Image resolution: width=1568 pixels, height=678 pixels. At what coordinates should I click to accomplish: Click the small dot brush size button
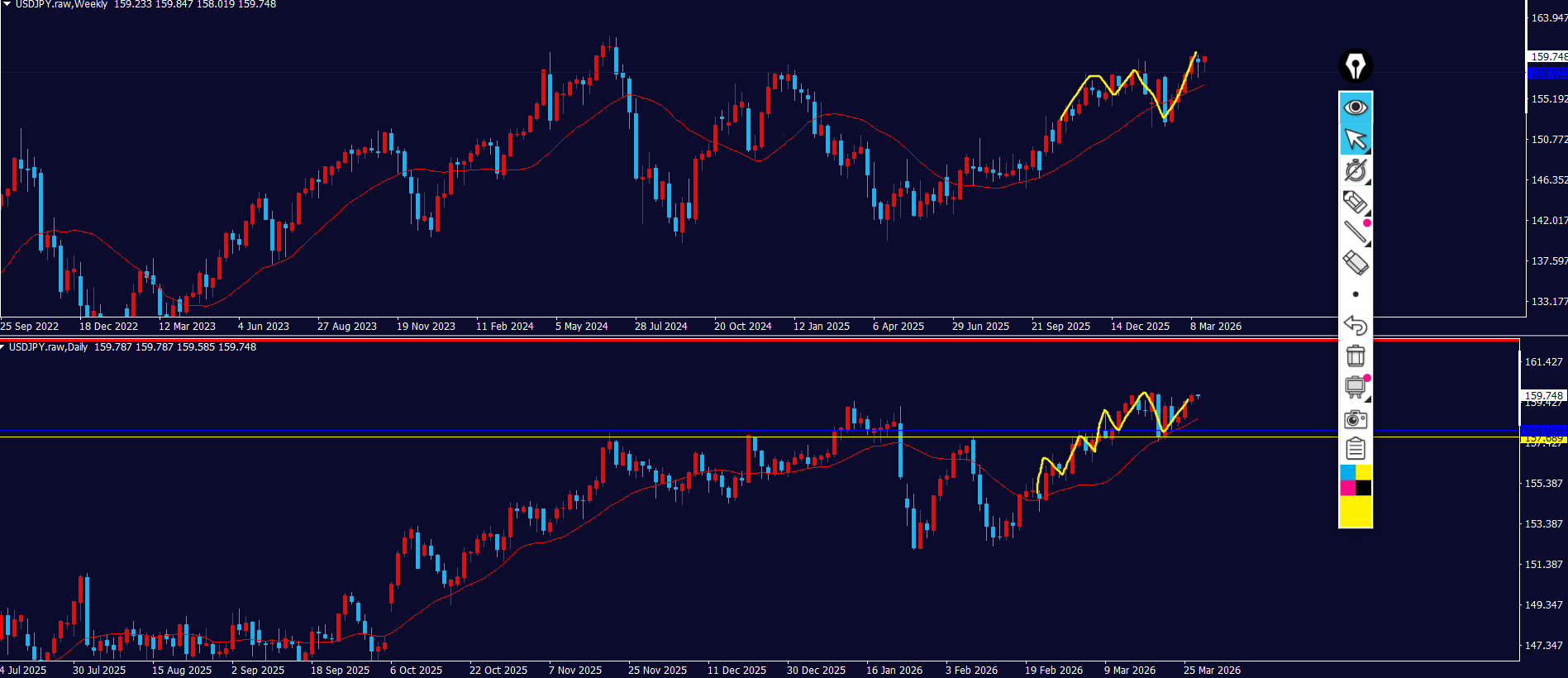pyautogui.click(x=1355, y=294)
